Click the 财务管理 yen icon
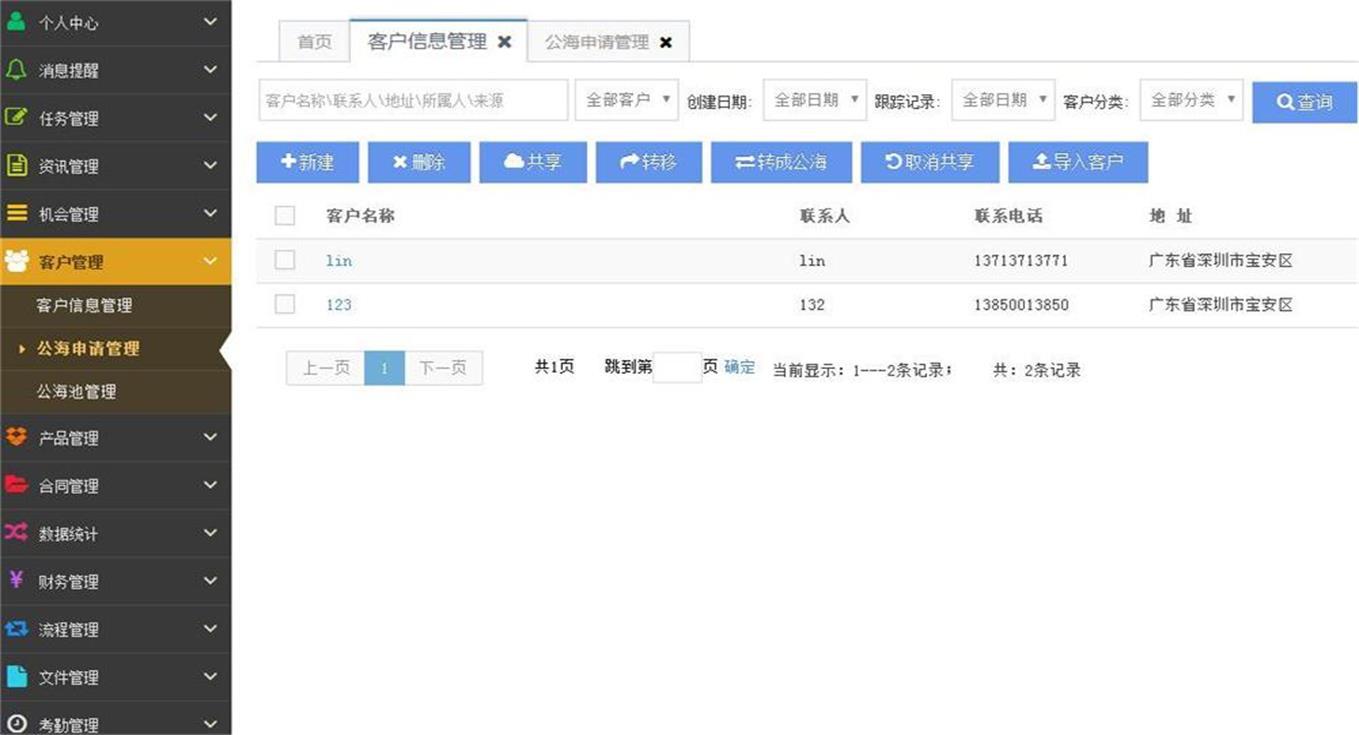The width and height of the screenshot is (1359, 735). [x=16, y=580]
